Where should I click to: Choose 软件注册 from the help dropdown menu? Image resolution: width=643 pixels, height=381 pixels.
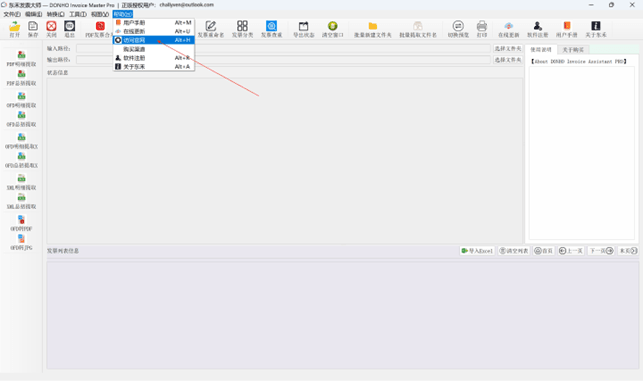[154, 58]
